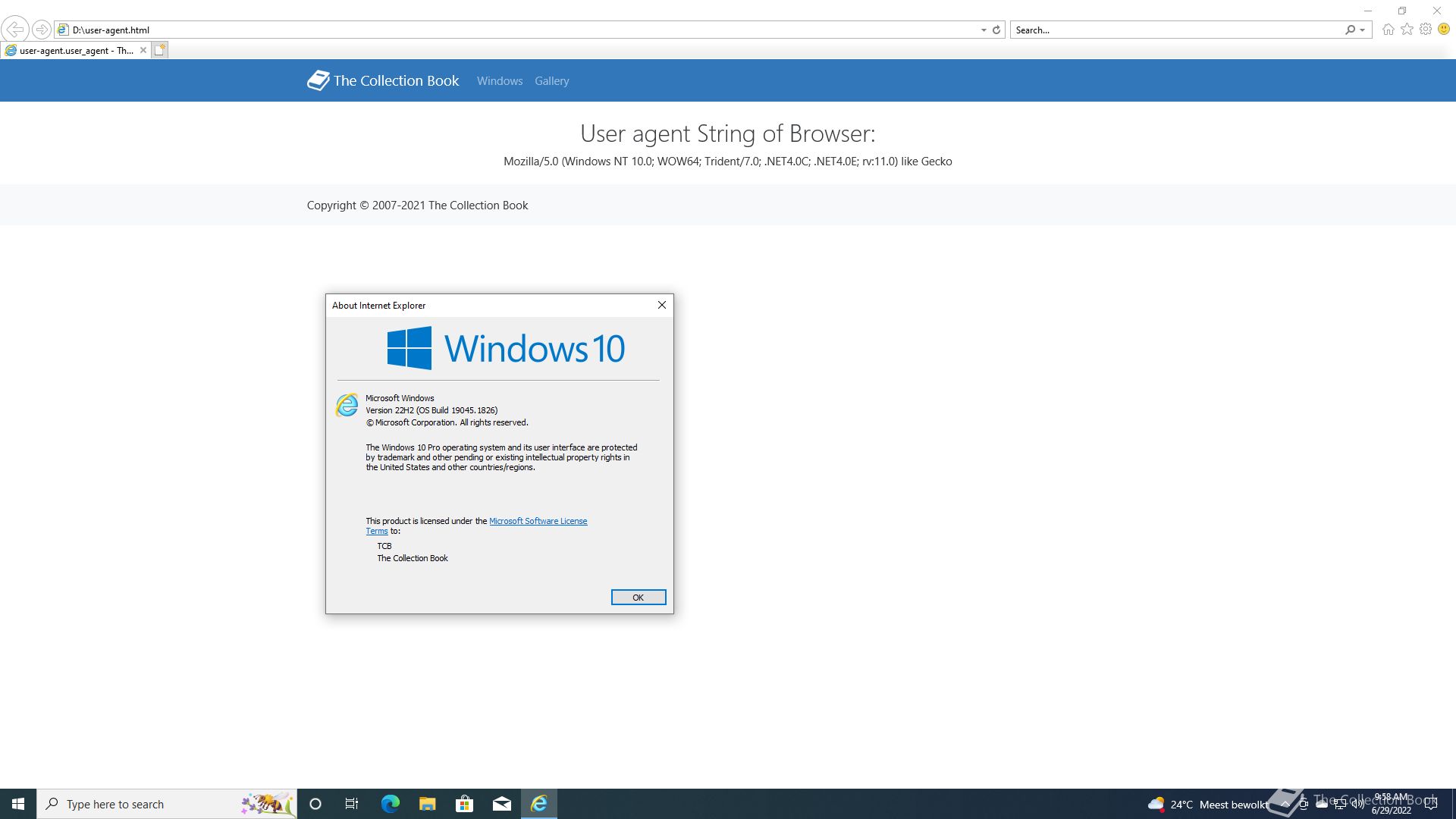Screen dimensions: 1456x819
Task: Close the About Internet Explorer dialog with the X
Action: (x=661, y=305)
